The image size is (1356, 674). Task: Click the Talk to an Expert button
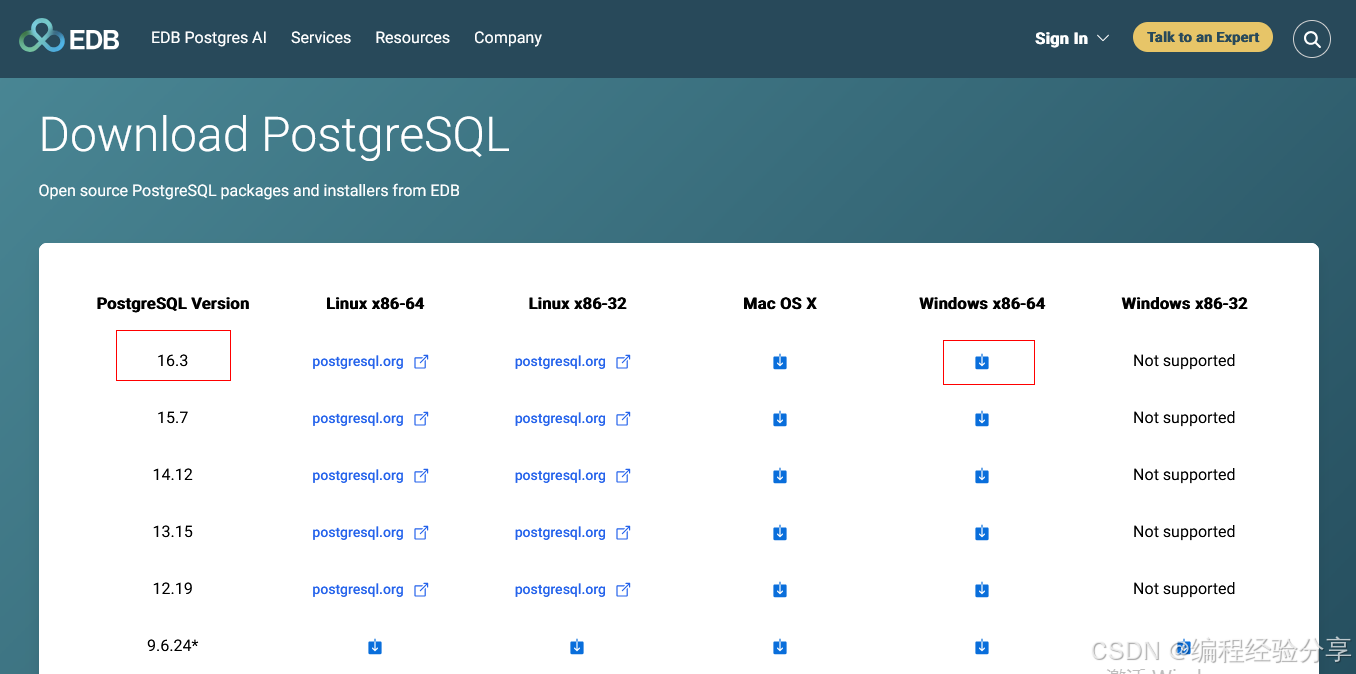1203,38
